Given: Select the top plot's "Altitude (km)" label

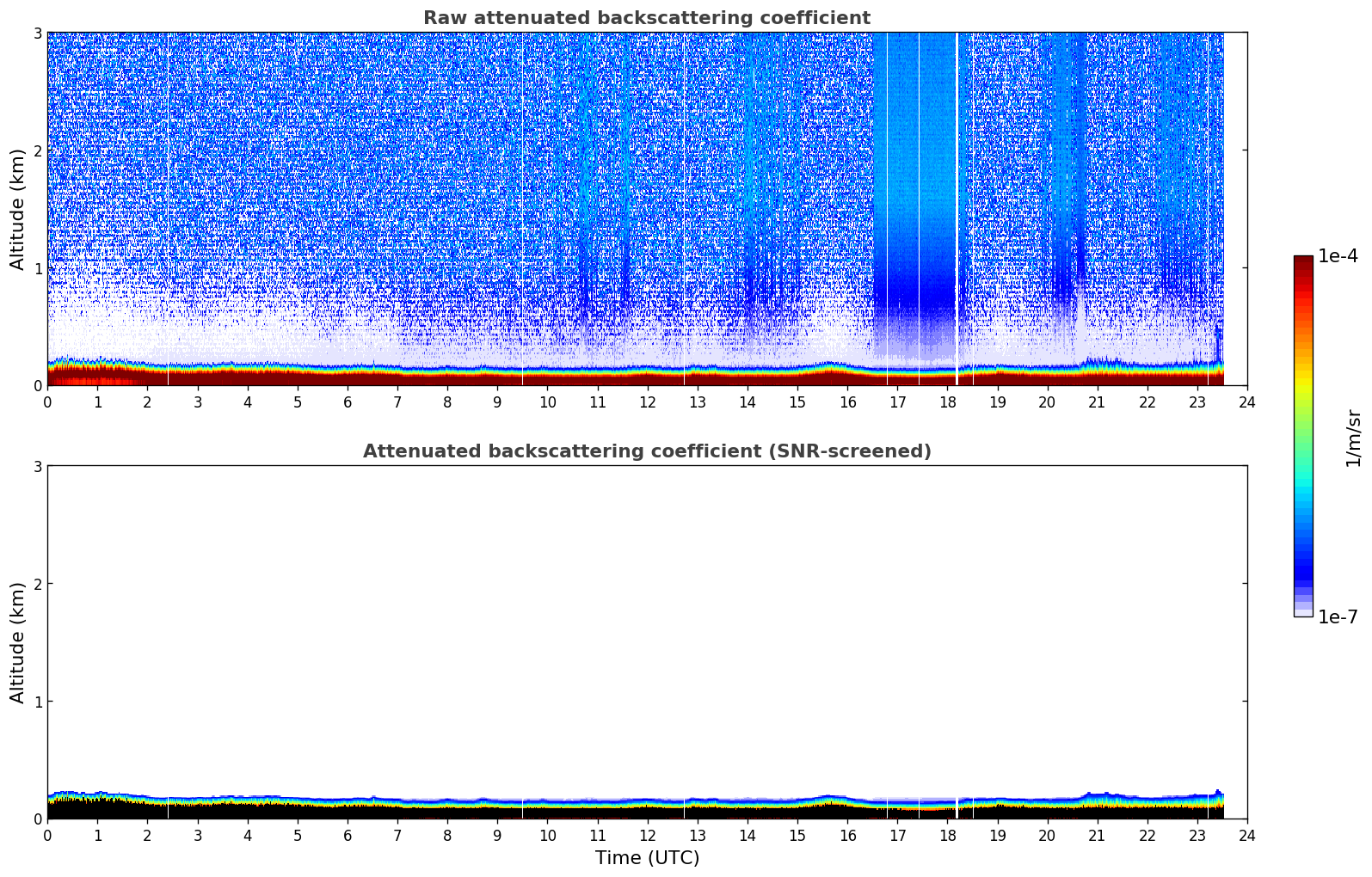Looking at the screenshot, I should click(x=18, y=209).
